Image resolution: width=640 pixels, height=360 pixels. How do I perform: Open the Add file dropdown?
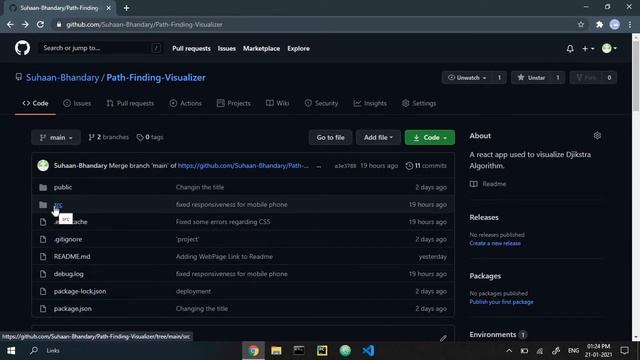pos(378,138)
